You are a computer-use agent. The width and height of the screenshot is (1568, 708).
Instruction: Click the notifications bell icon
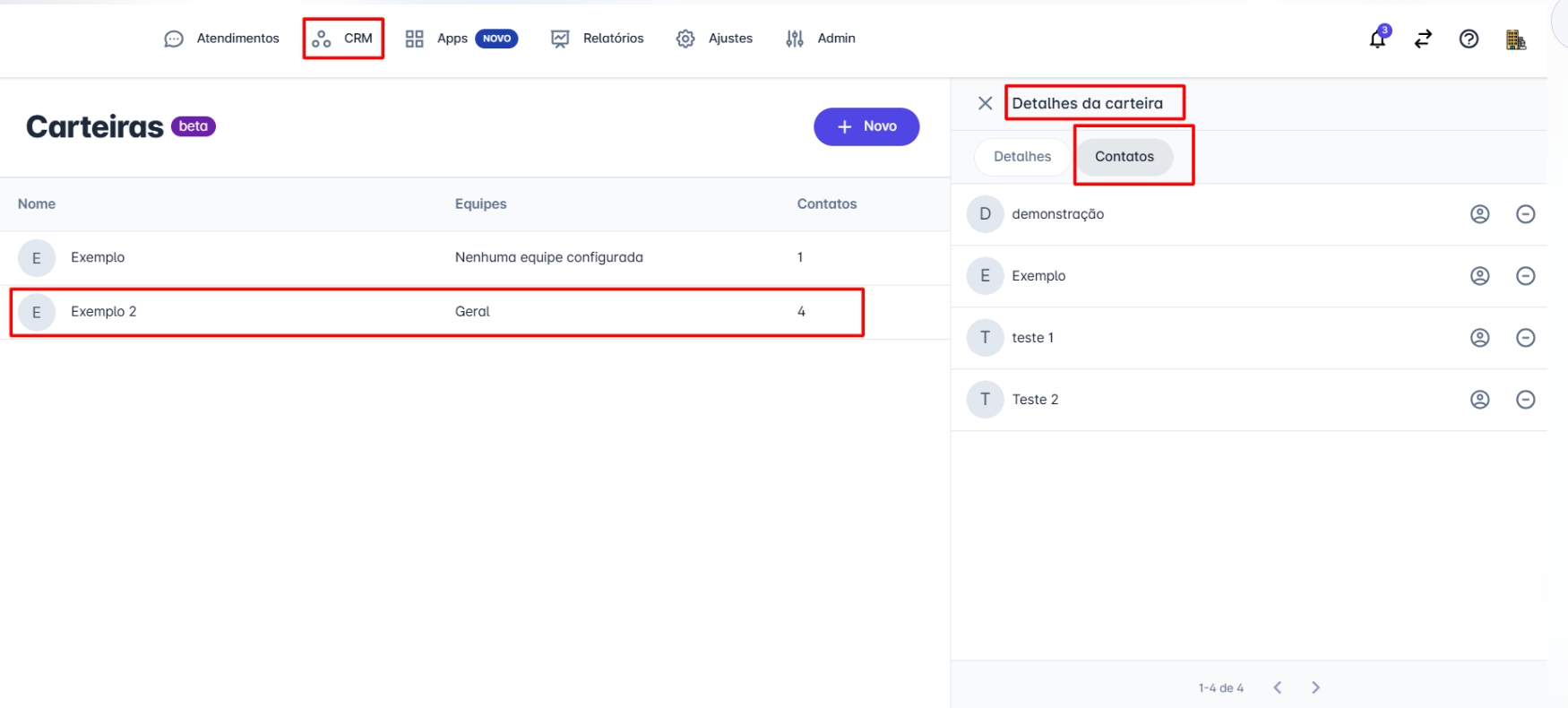[1377, 39]
